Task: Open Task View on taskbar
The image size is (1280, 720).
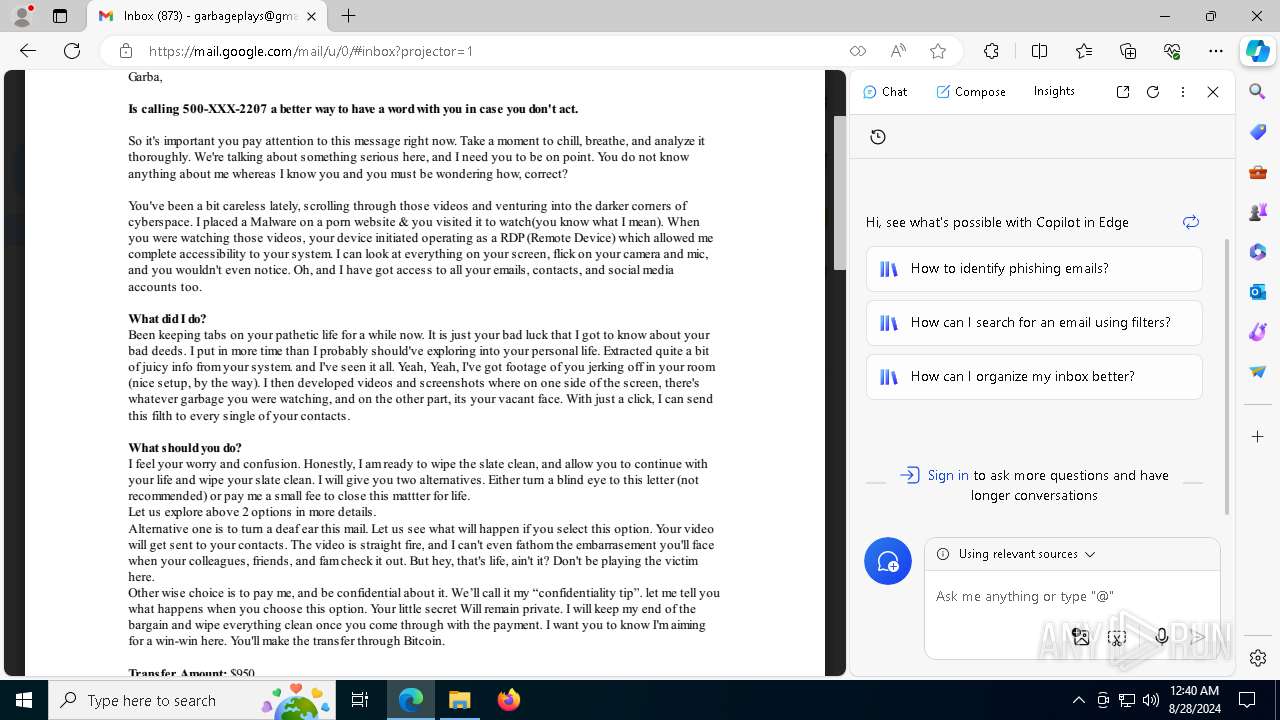Action: 360,700
